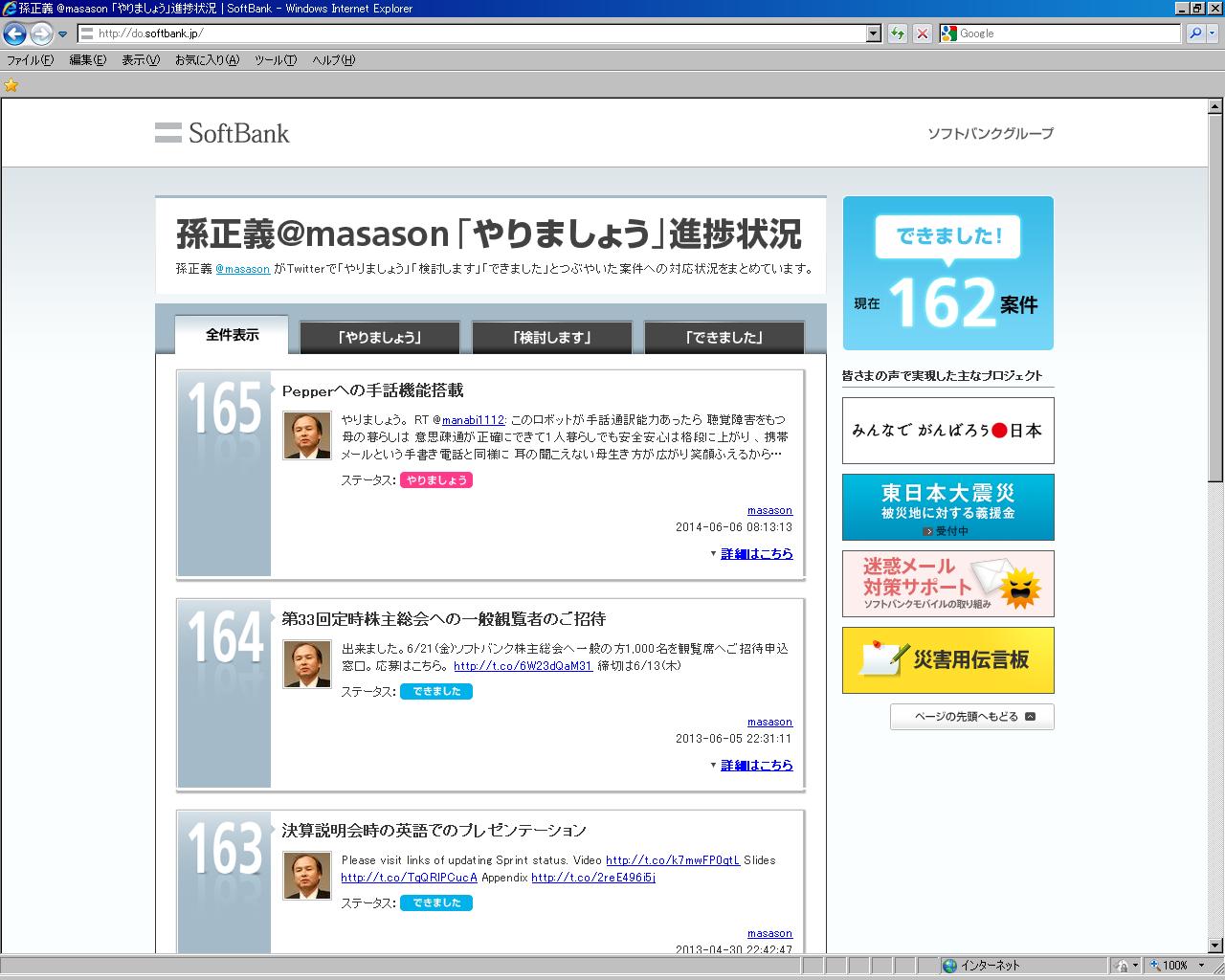Select the 「検討します」 tab
The image size is (1225, 980).
click(x=552, y=337)
